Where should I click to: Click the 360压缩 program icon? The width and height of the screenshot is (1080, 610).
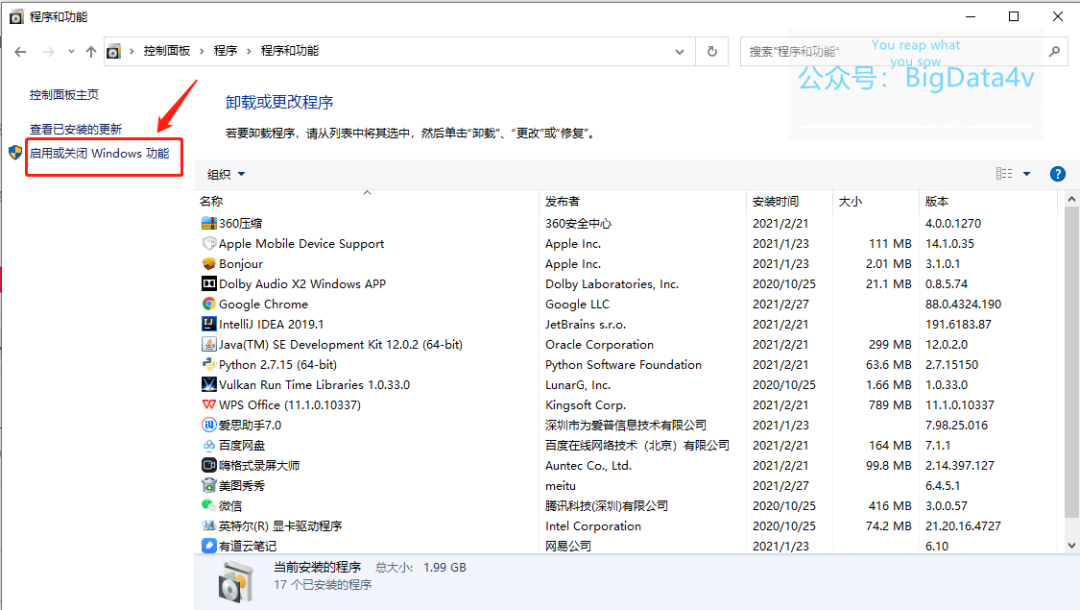(x=209, y=223)
